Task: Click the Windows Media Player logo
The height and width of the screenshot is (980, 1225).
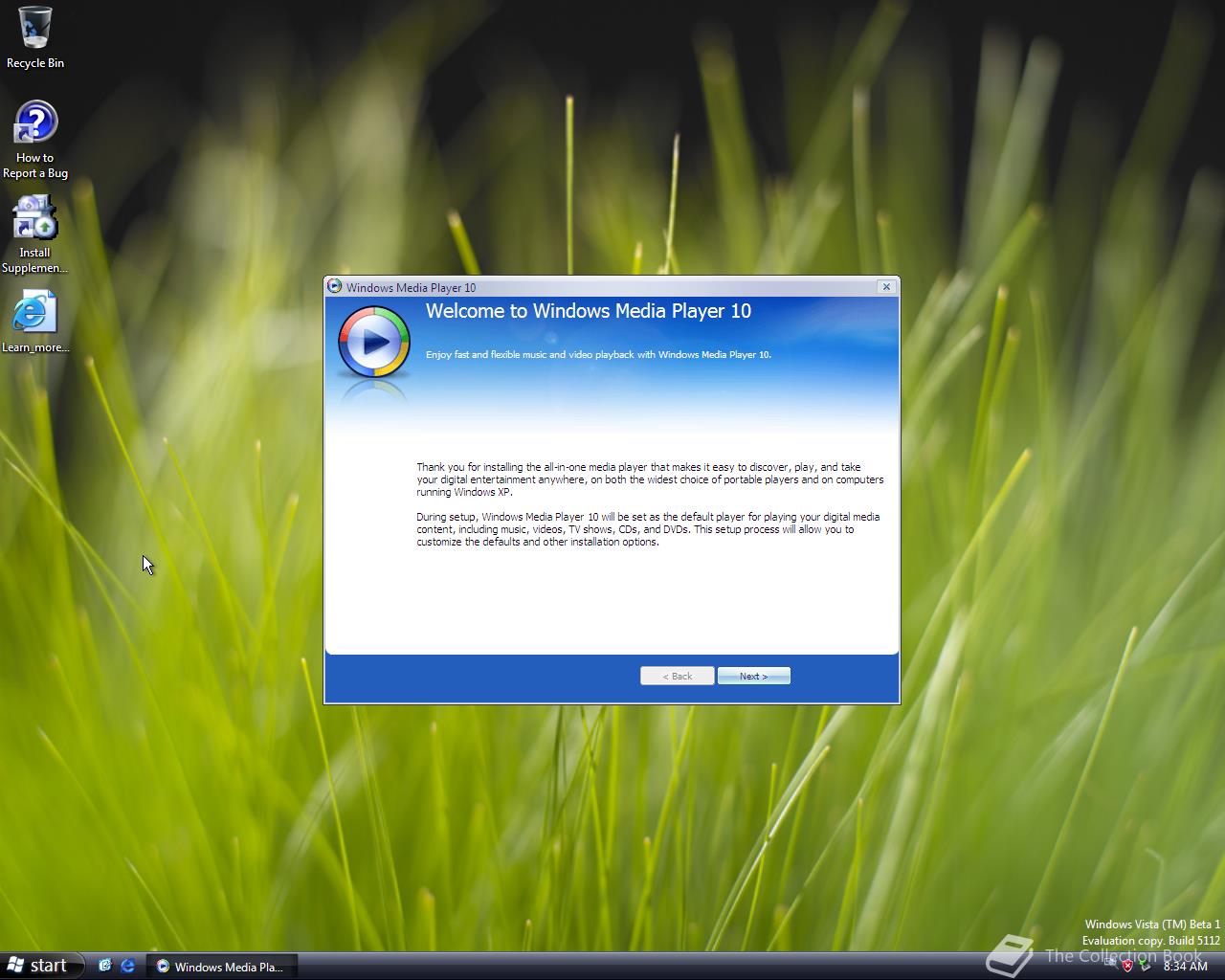Action: [374, 342]
